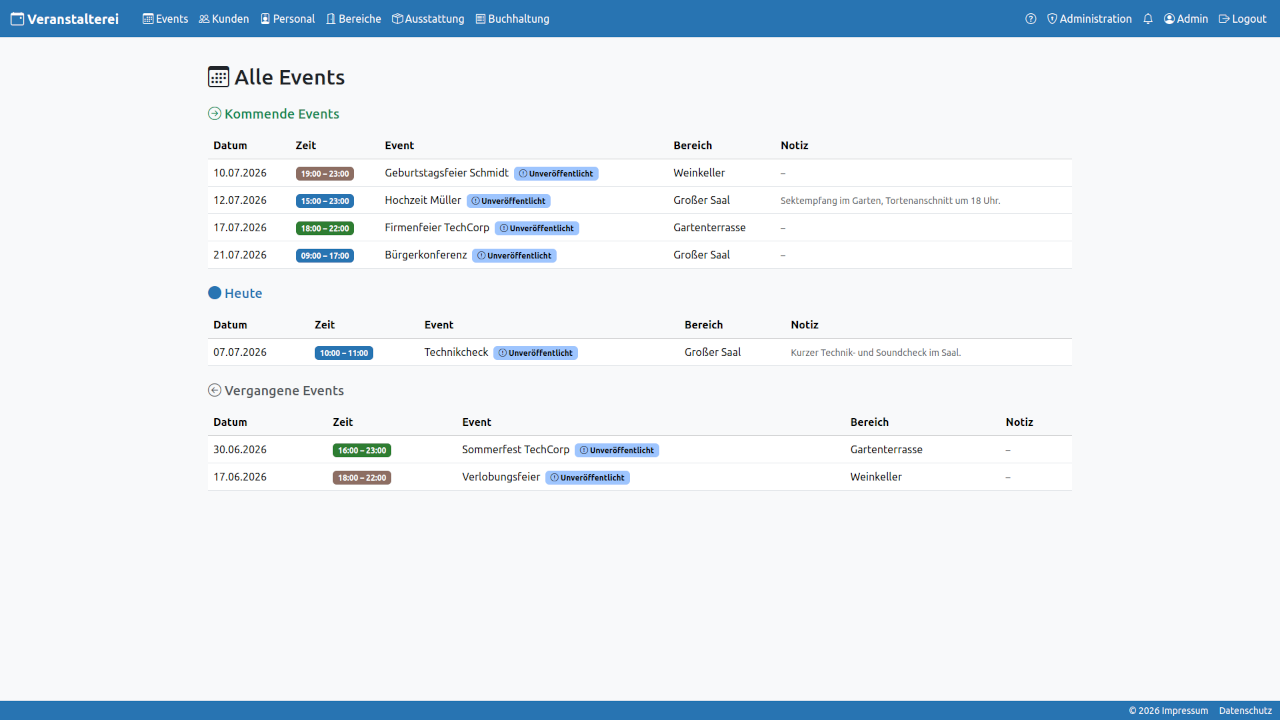This screenshot has height=720, width=1280.
Task: Open Geburtstagsfeier Schmidt event
Action: 446,173
